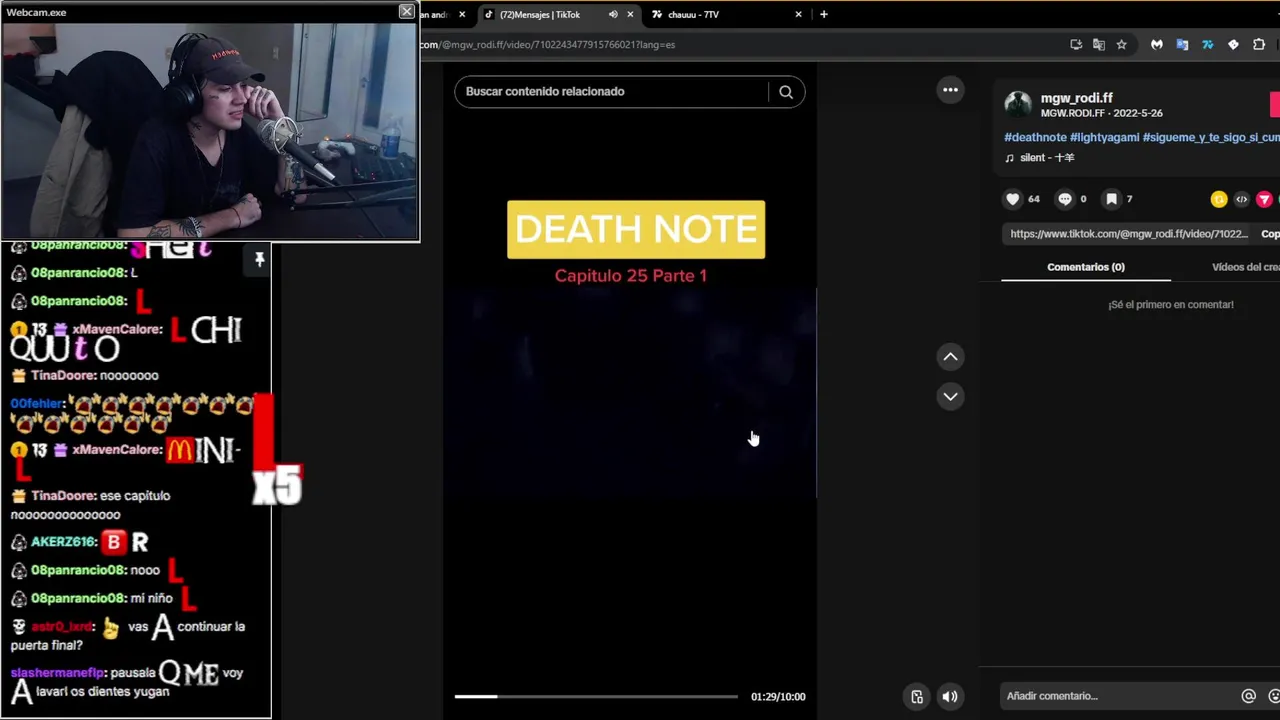This screenshot has height=720, width=1280.
Task: Click ¡Sé el primero en comentar! text
Action: 1171,305
